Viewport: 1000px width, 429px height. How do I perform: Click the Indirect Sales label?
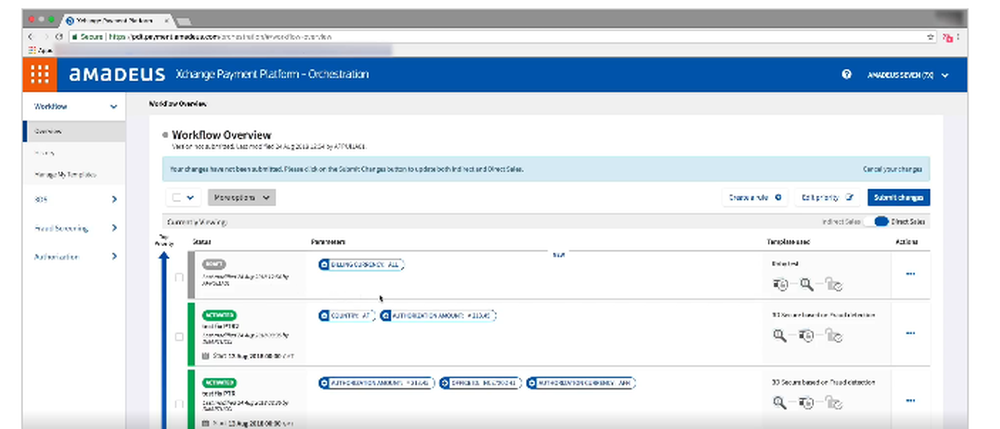coord(842,222)
